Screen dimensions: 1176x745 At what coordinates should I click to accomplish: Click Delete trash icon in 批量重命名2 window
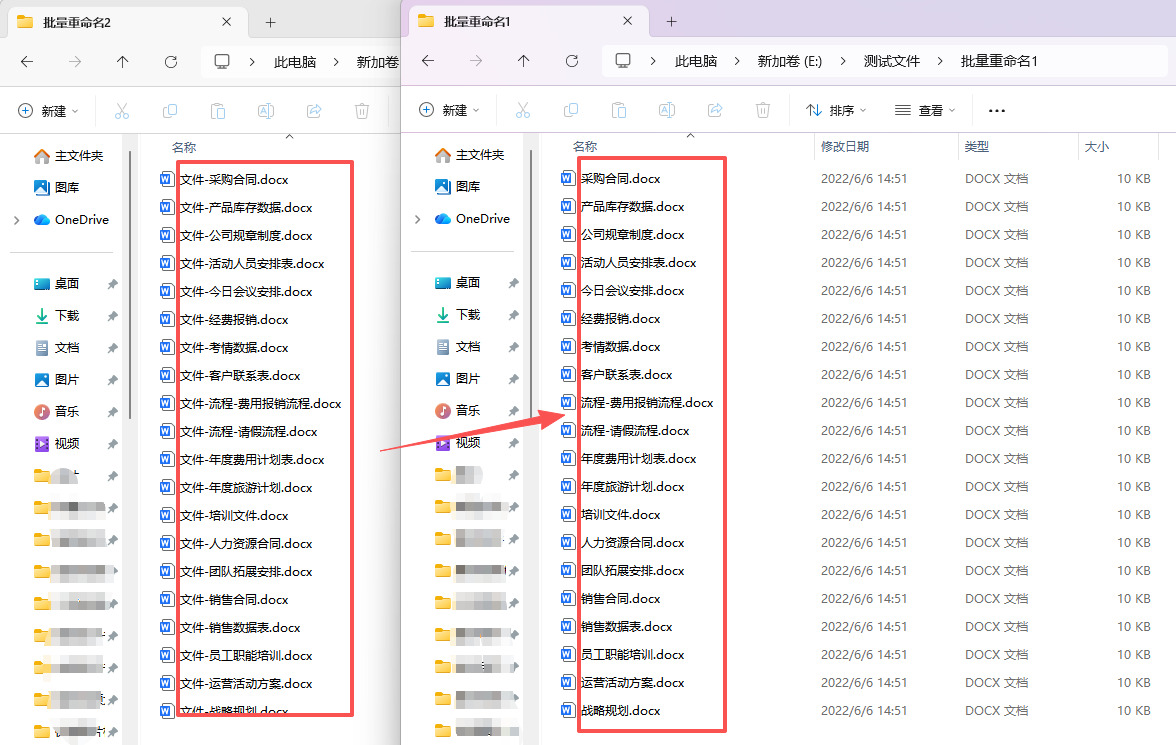362,111
